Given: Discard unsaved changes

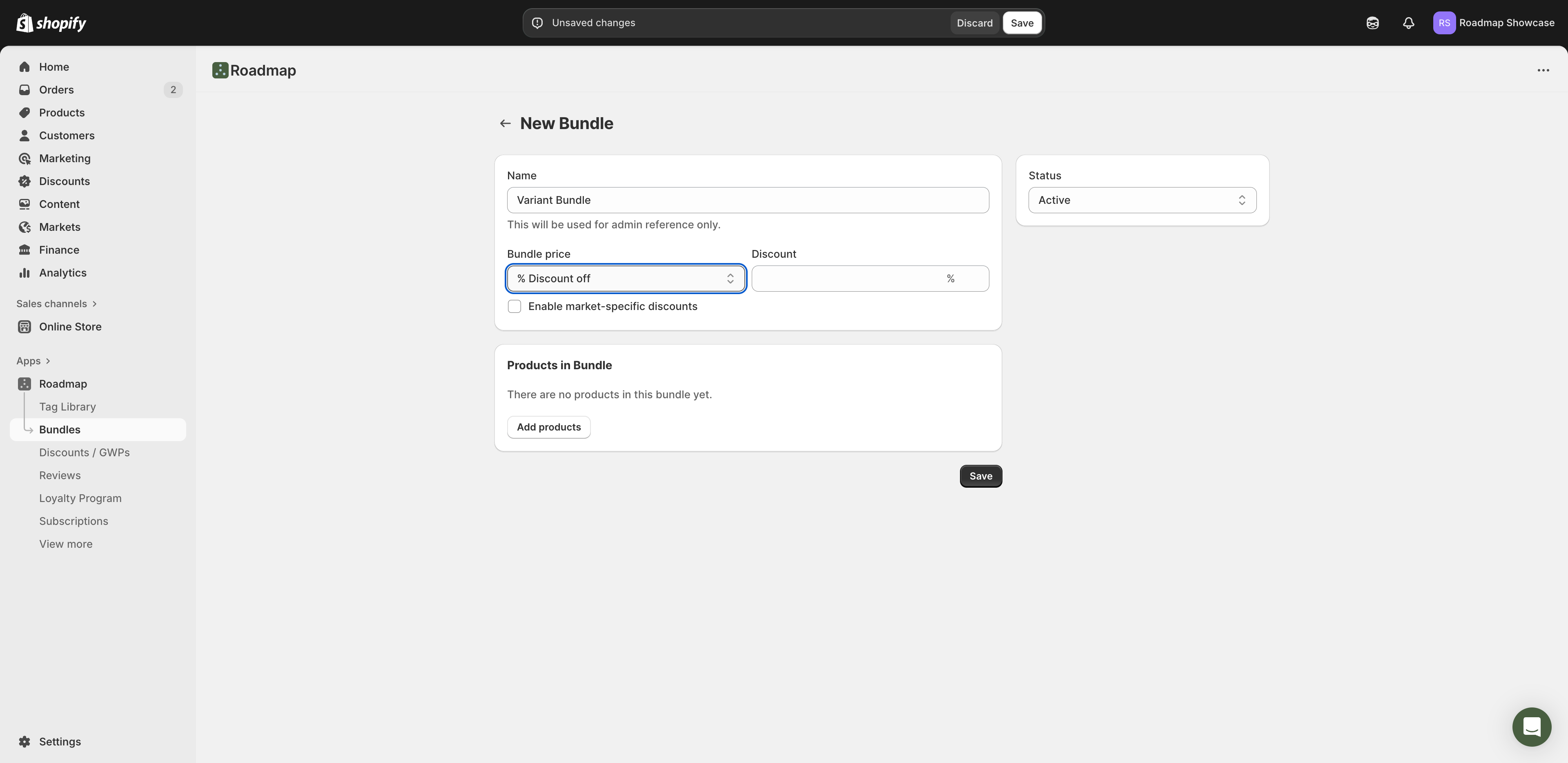Looking at the screenshot, I should [x=974, y=23].
